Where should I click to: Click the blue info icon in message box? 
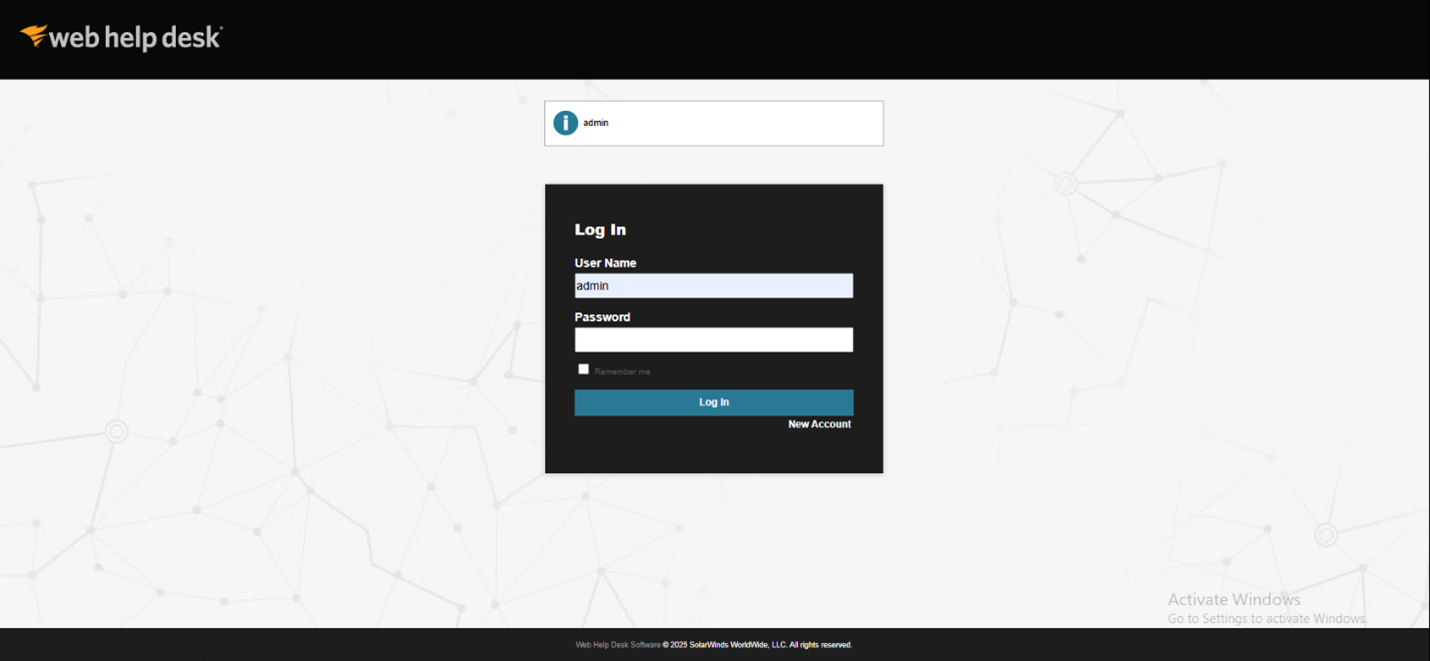click(x=565, y=123)
